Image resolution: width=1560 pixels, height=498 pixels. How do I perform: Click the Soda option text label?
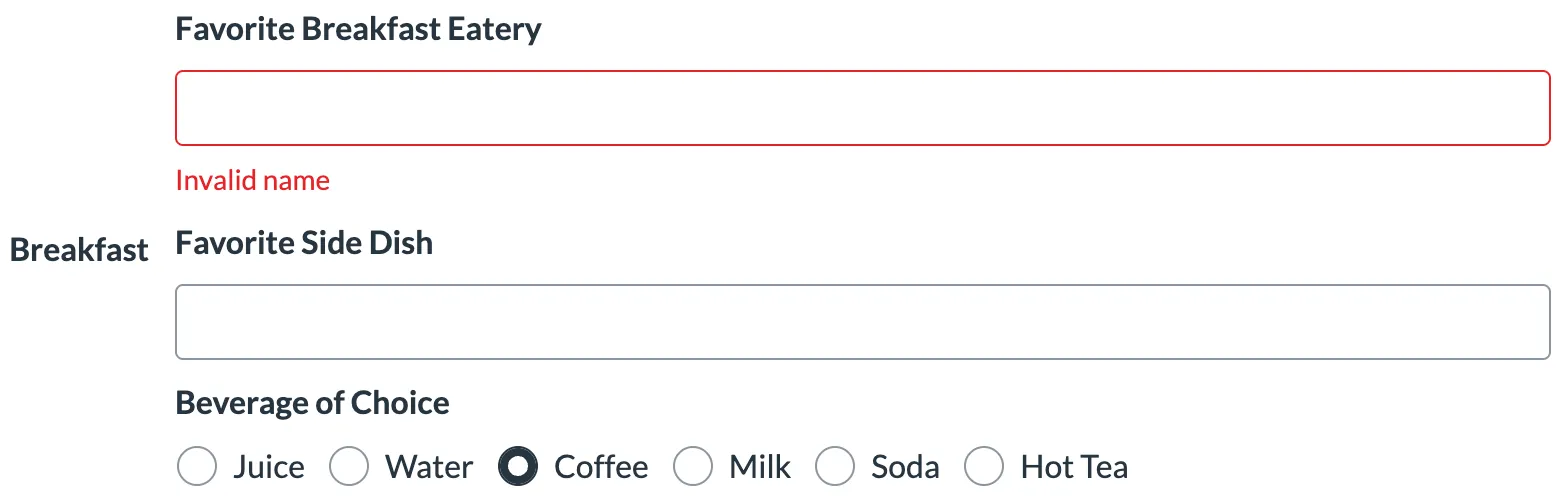[905, 467]
